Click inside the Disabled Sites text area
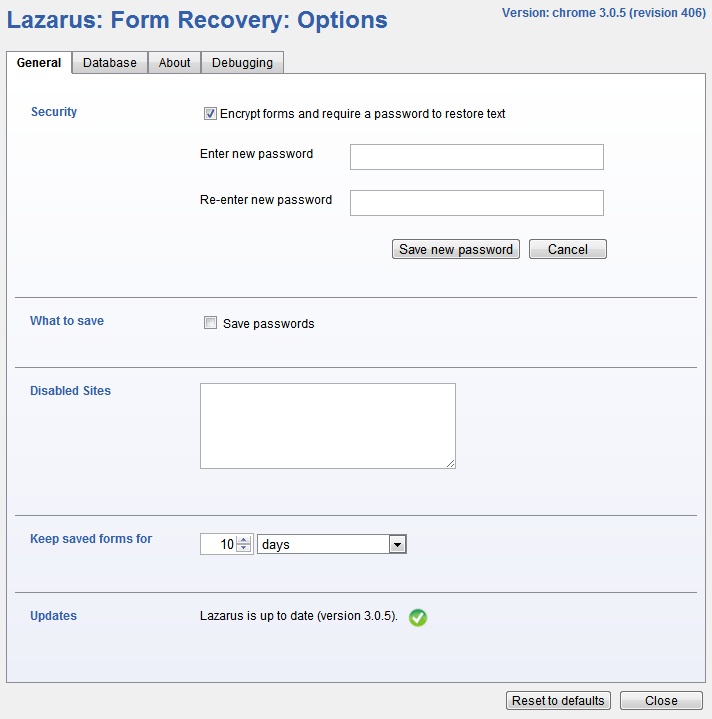 pyautogui.click(x=327, y=425)
